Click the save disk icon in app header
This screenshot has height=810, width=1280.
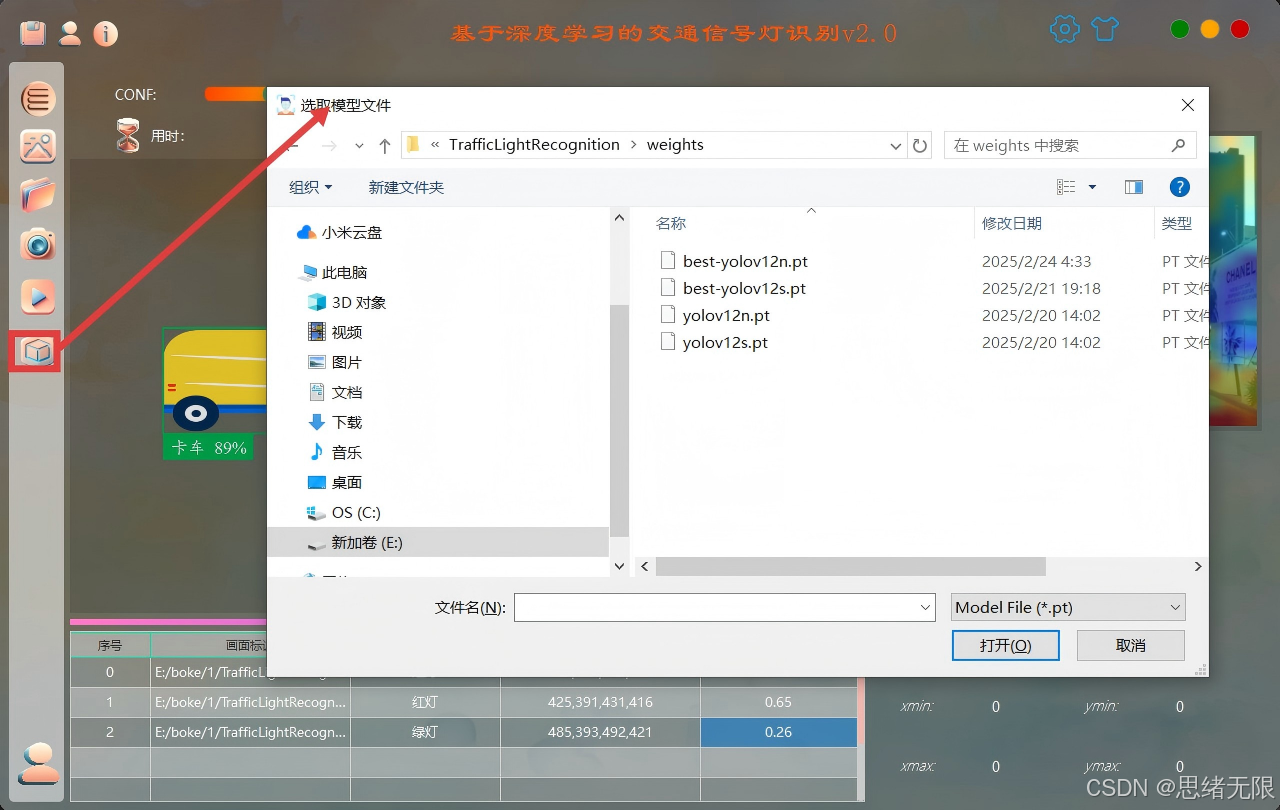tap(33, 33)
